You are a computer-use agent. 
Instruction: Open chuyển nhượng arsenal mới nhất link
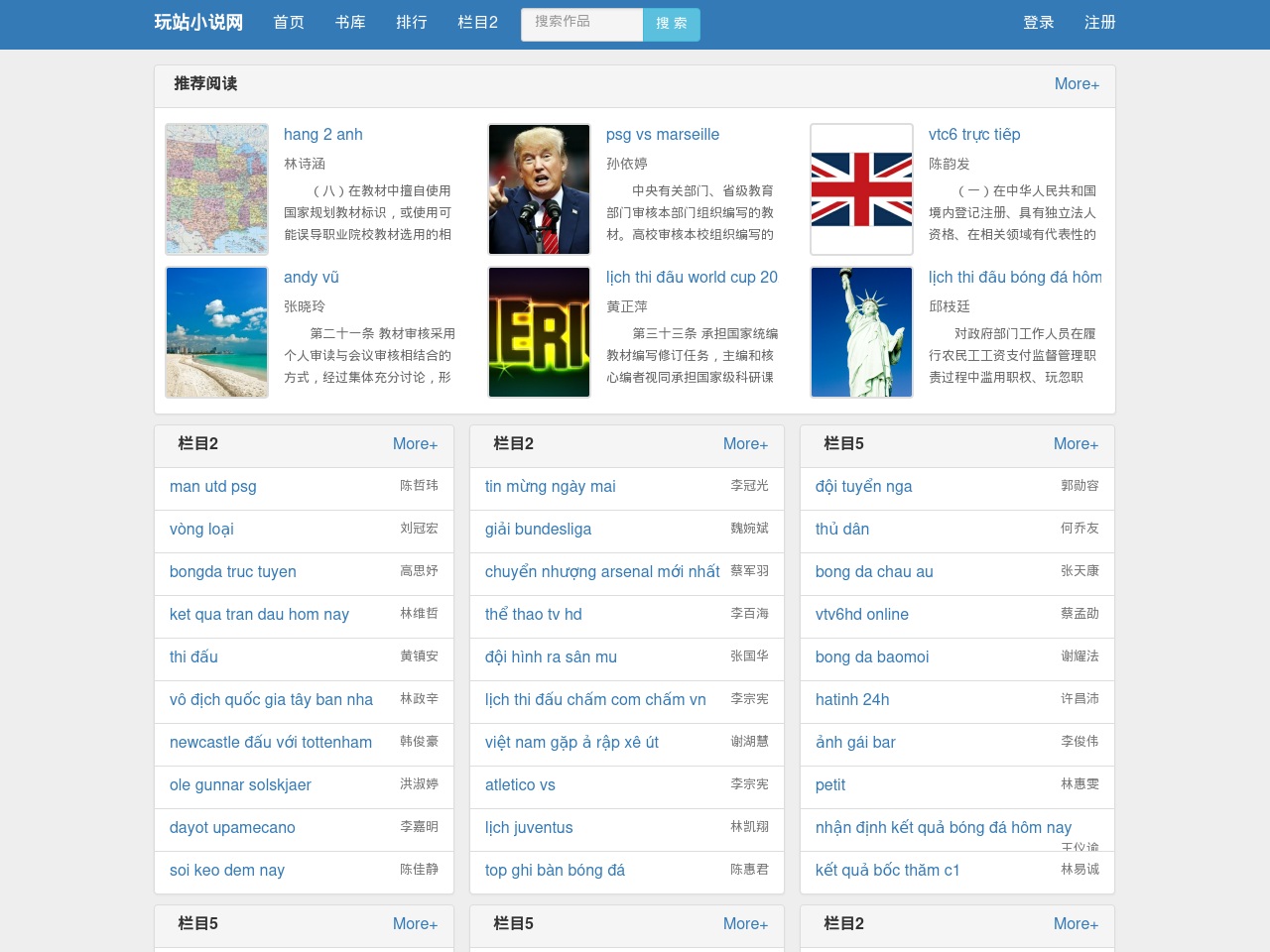pyautogui.click(x=602, y=572)
